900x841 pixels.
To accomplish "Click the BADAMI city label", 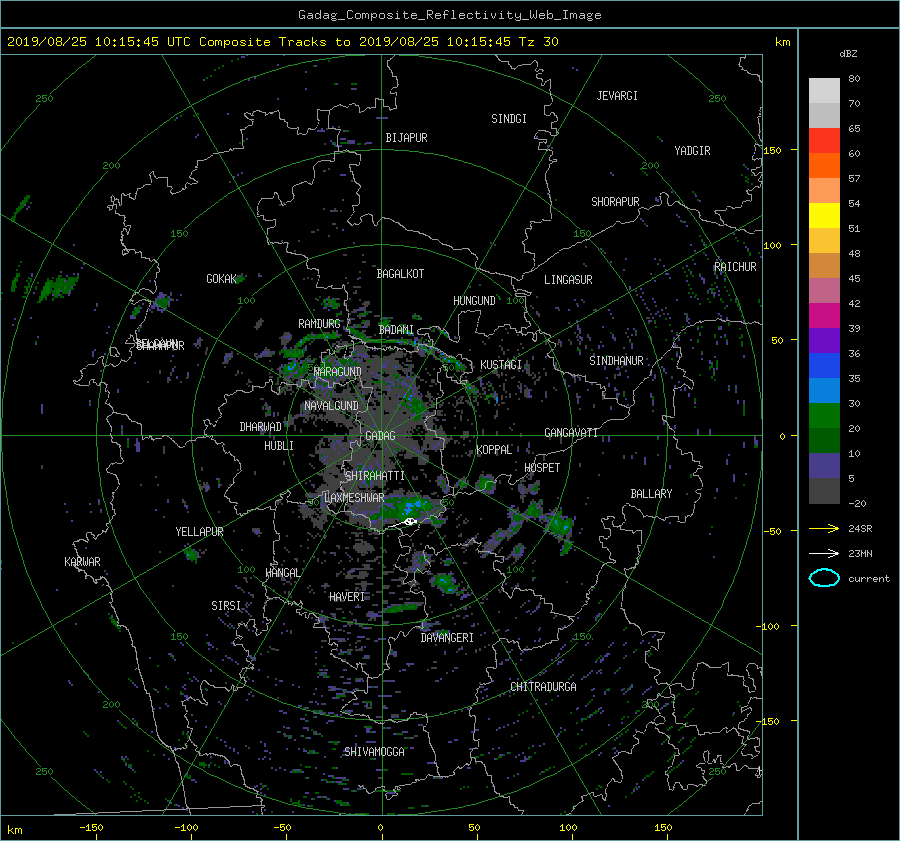I will [x=396, y=330].
